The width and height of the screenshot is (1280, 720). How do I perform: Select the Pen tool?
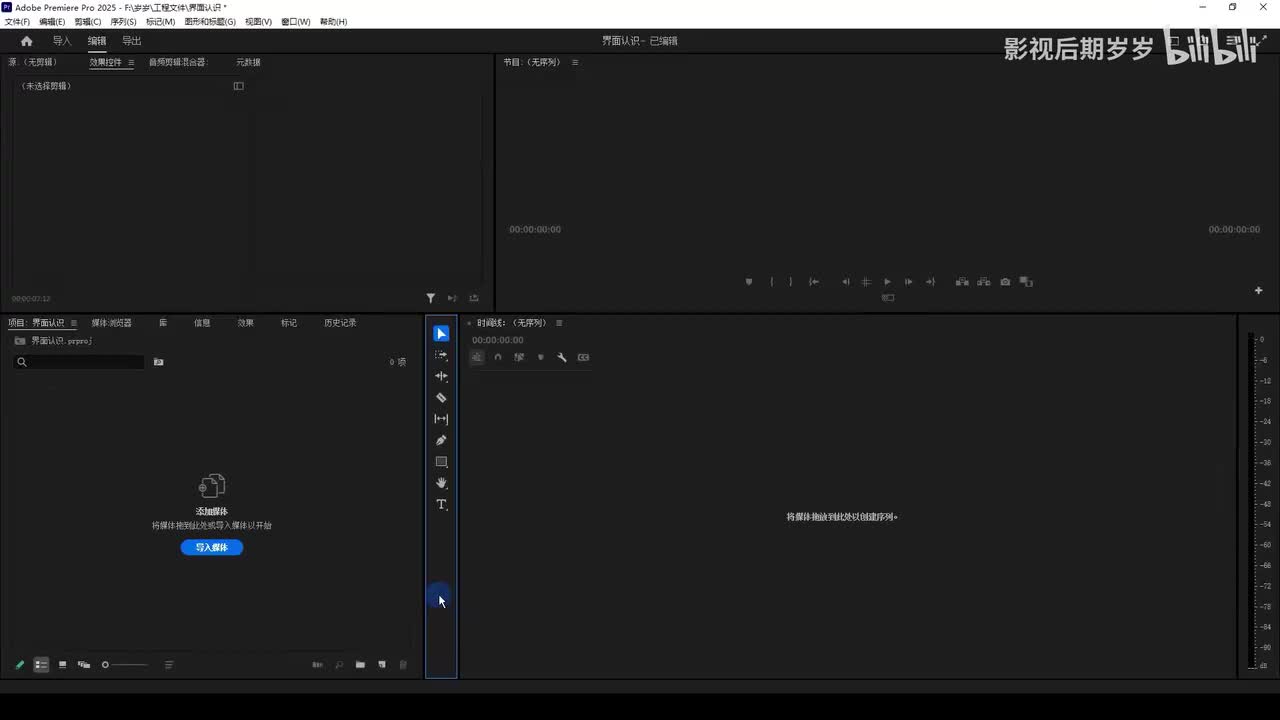coord(441,440)
